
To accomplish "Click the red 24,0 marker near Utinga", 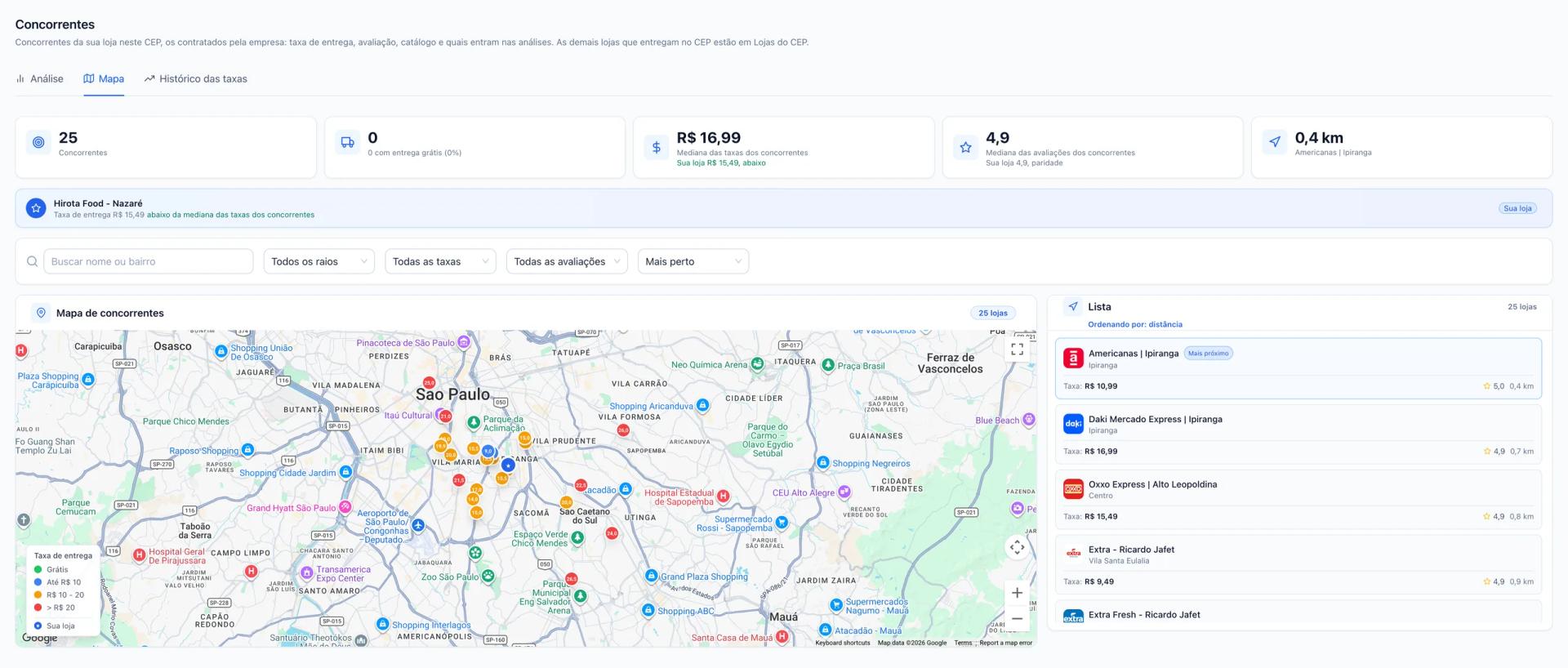I will coord(612,533).
